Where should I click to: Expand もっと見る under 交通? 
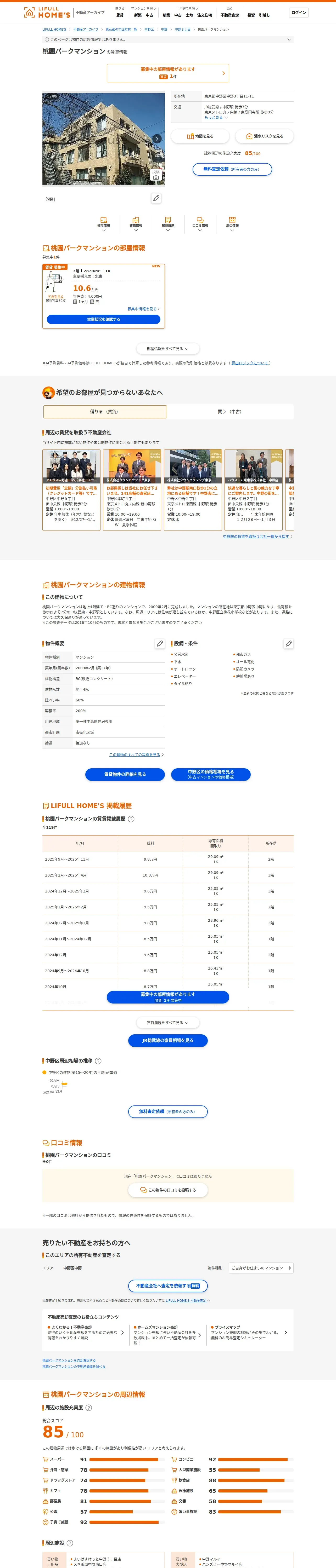click(x=216, y=118)
